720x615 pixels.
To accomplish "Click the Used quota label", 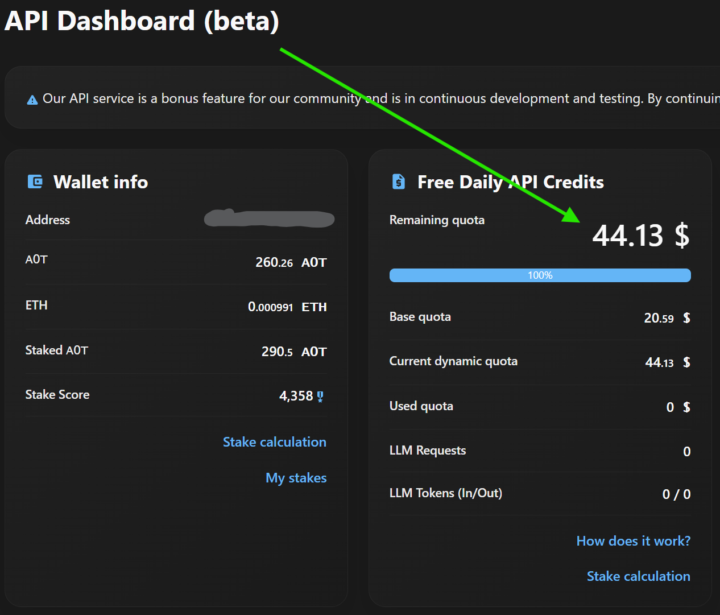I will pyautogui.click(x=421, y=406).
